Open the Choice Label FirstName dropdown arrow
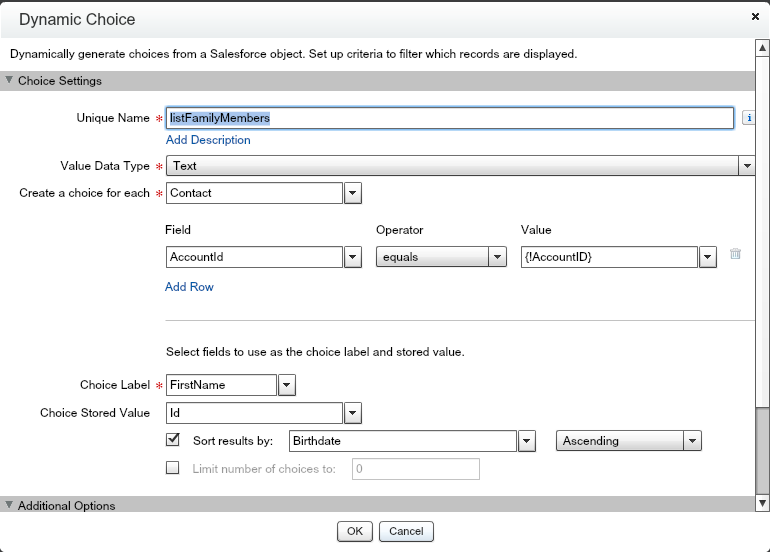Screen dimensions: 770x552 tap(287, 385)
